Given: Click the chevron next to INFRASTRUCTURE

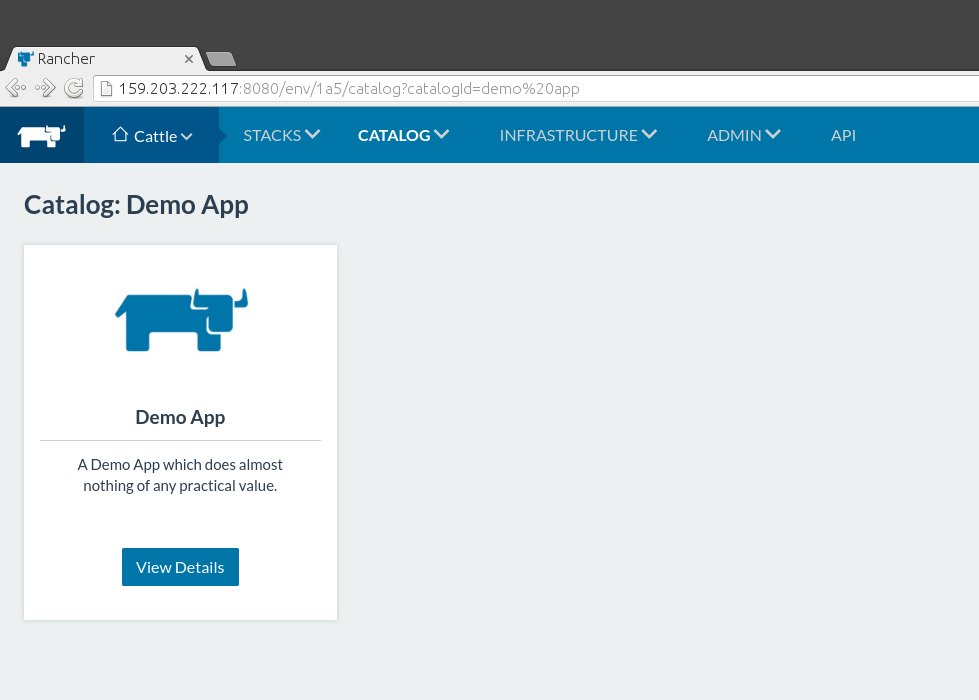Looking at the screenshot, I should 649,134.
